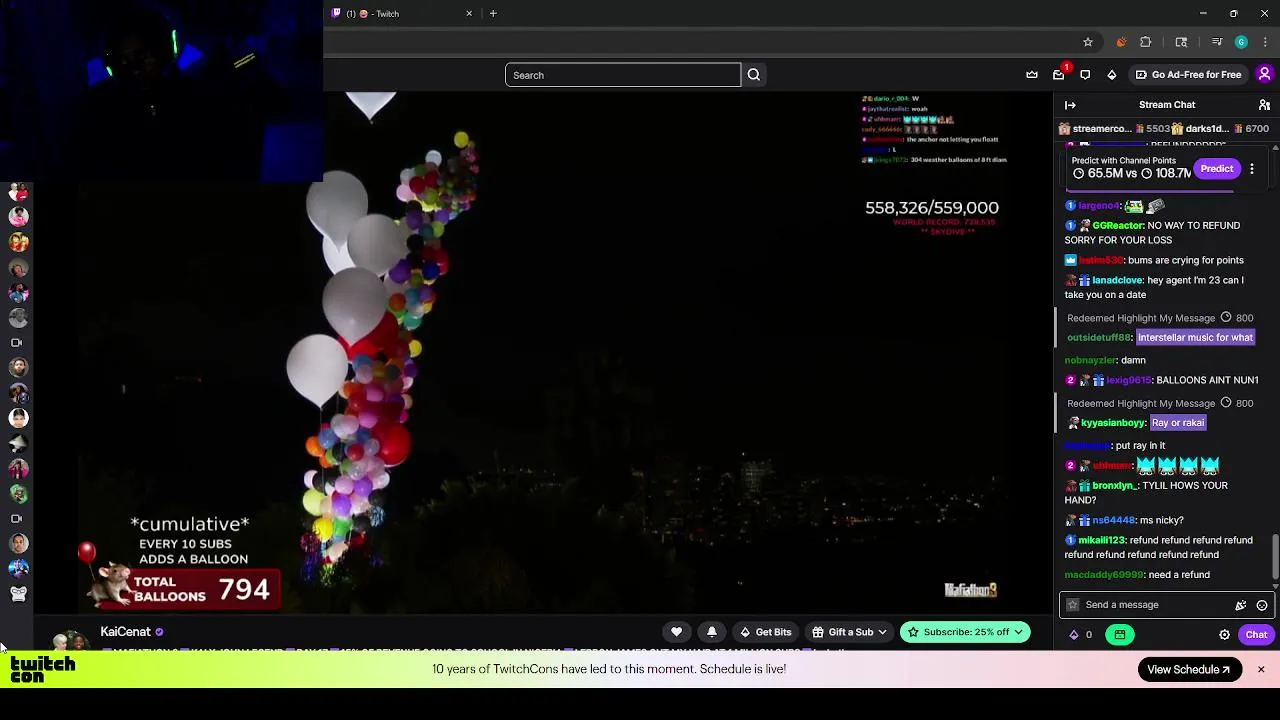The width and height of the screenshot is (1280, 720).
Task: Open the browser extensions puzzle icon
Action: (1146, 42)
